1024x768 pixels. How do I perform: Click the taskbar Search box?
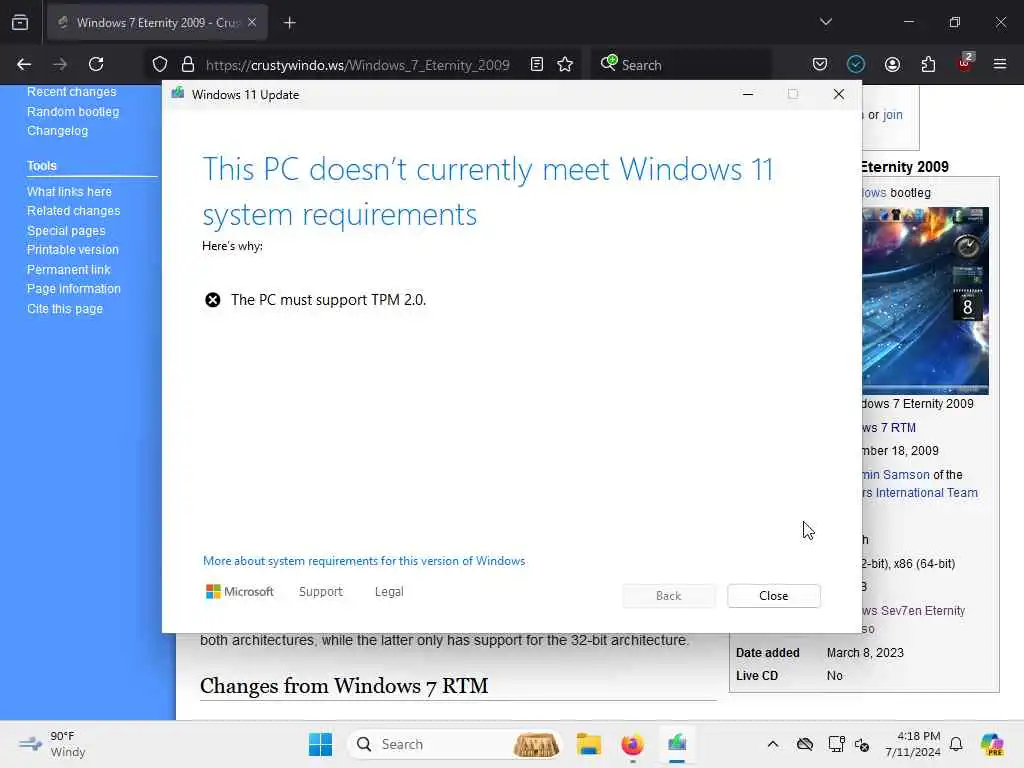(455, 744)
